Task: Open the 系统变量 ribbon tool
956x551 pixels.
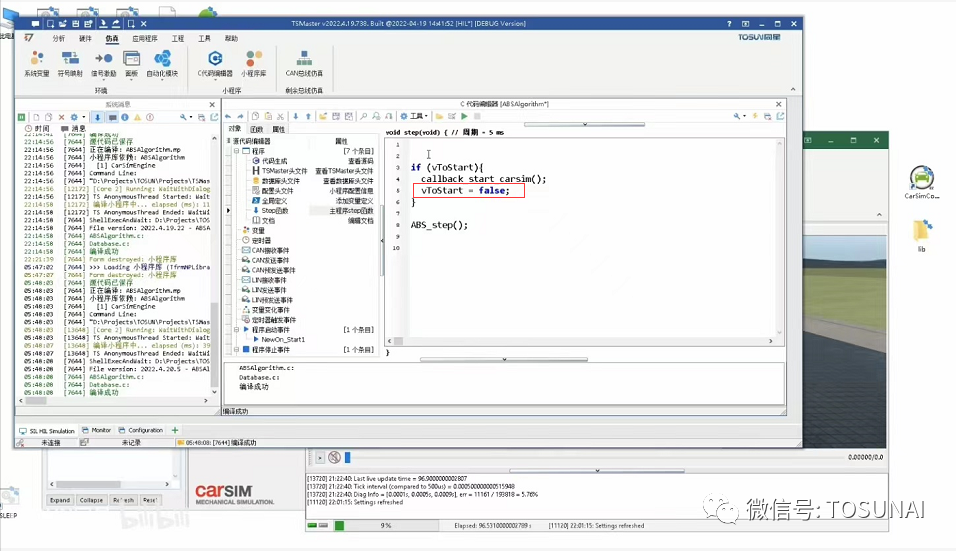Action: [37, 63]
